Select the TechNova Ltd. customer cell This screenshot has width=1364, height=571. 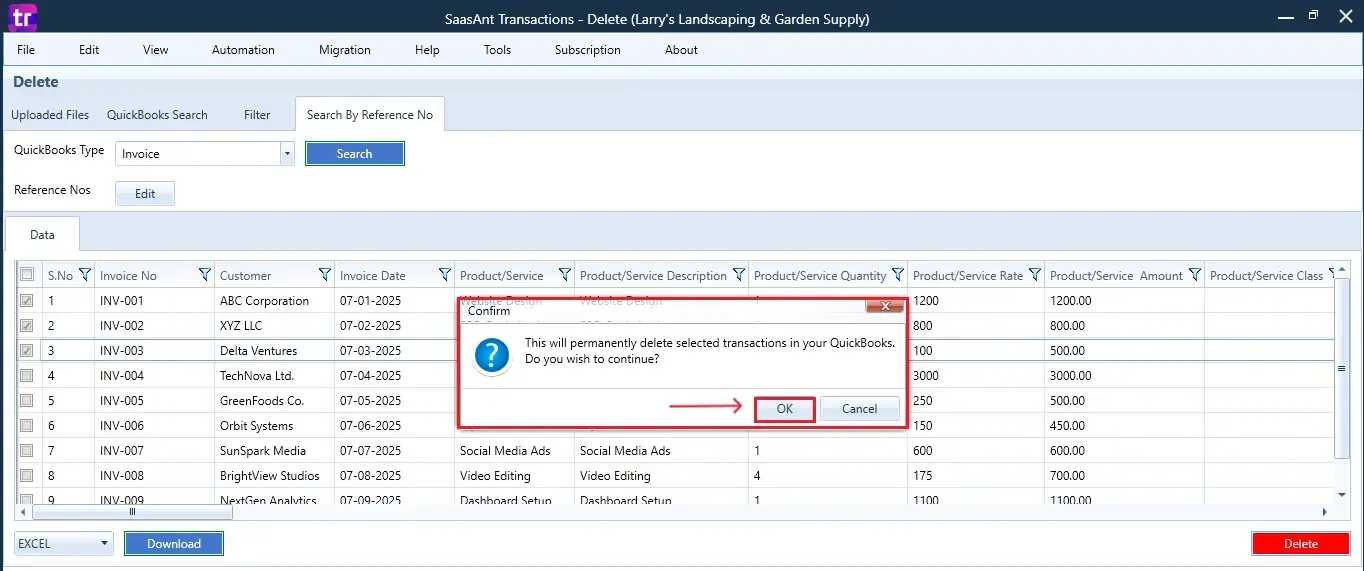pos(274,375)
